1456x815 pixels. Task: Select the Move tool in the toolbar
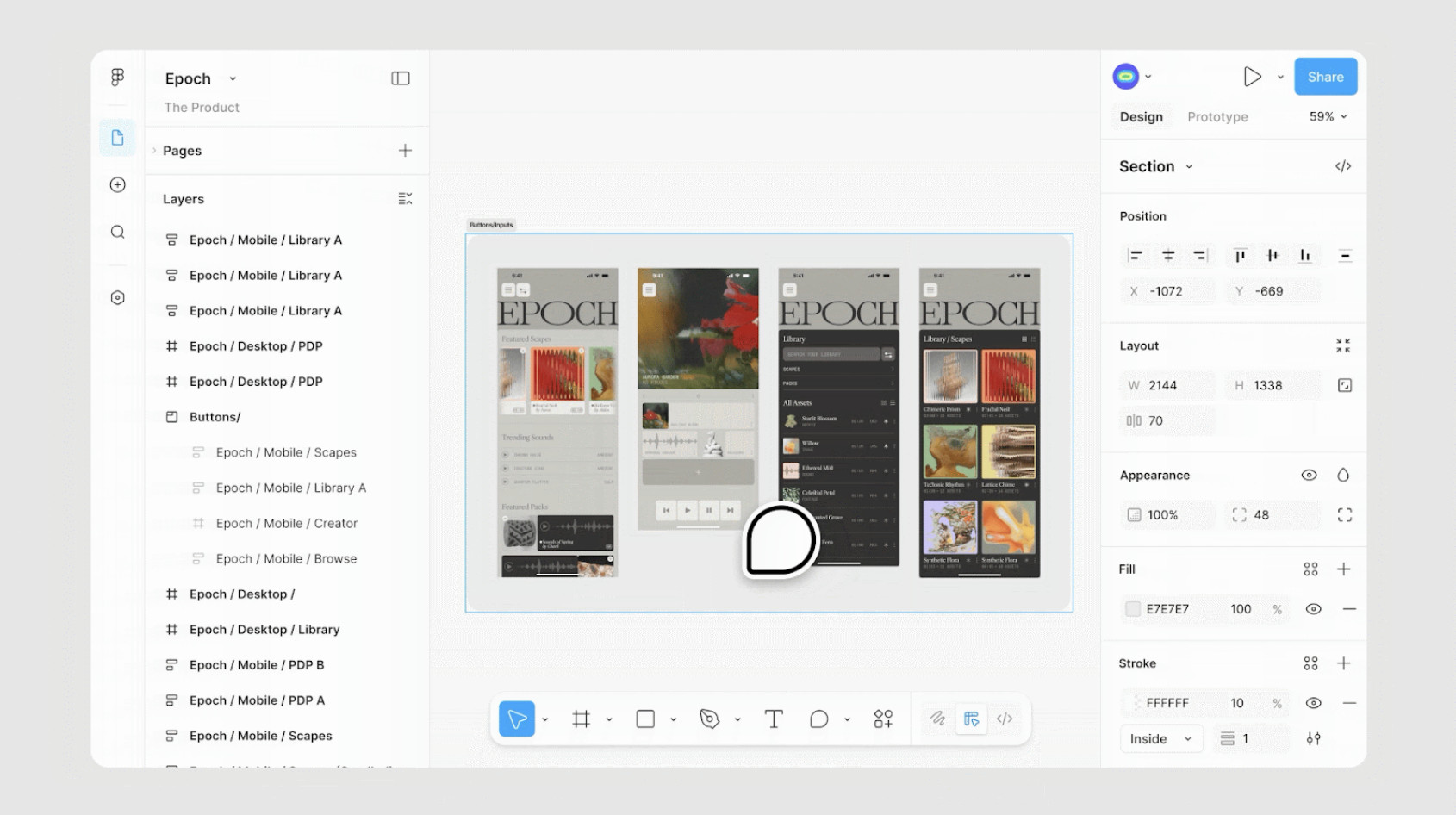515,718
